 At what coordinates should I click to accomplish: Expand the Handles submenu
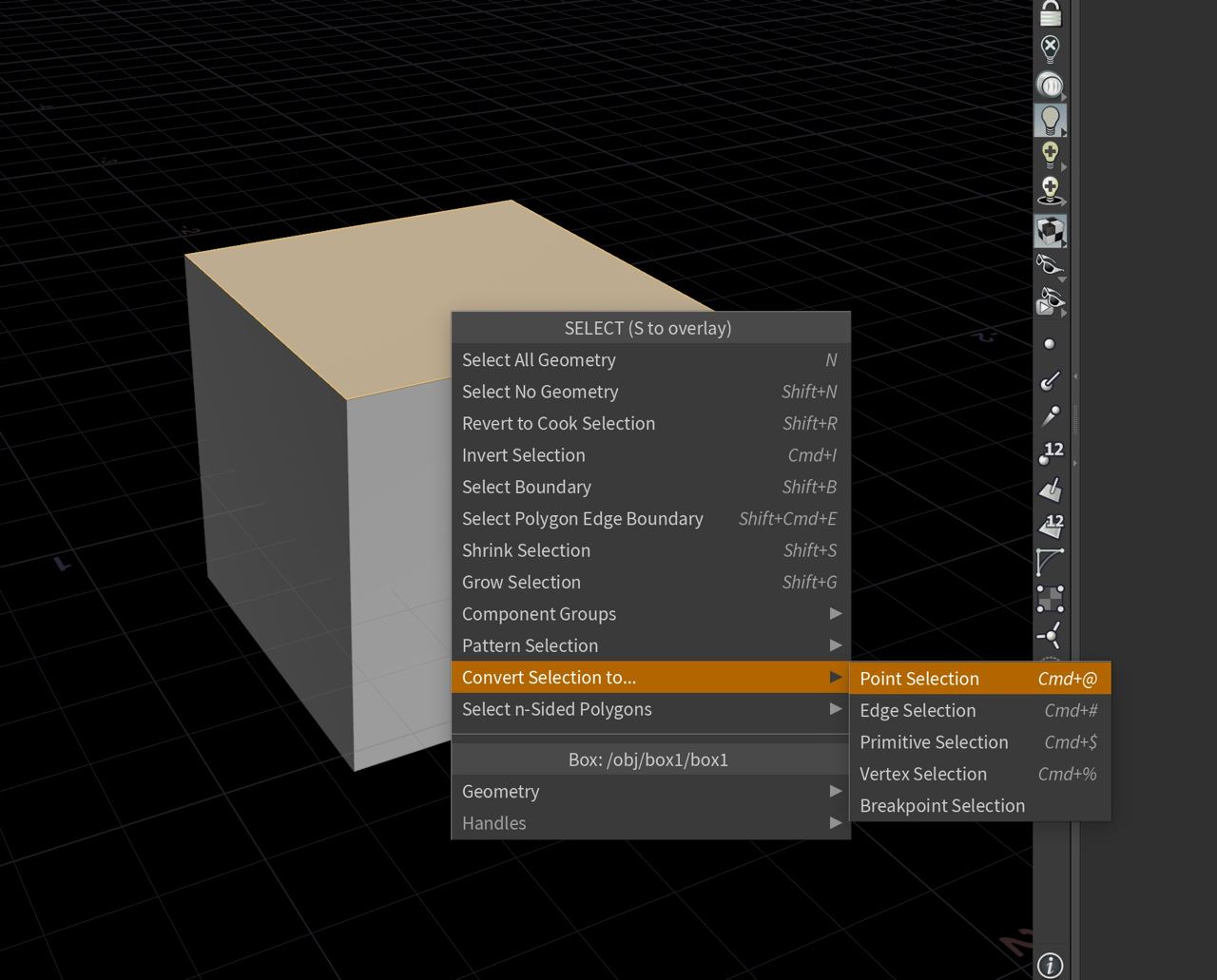click(x=650, y=823)
